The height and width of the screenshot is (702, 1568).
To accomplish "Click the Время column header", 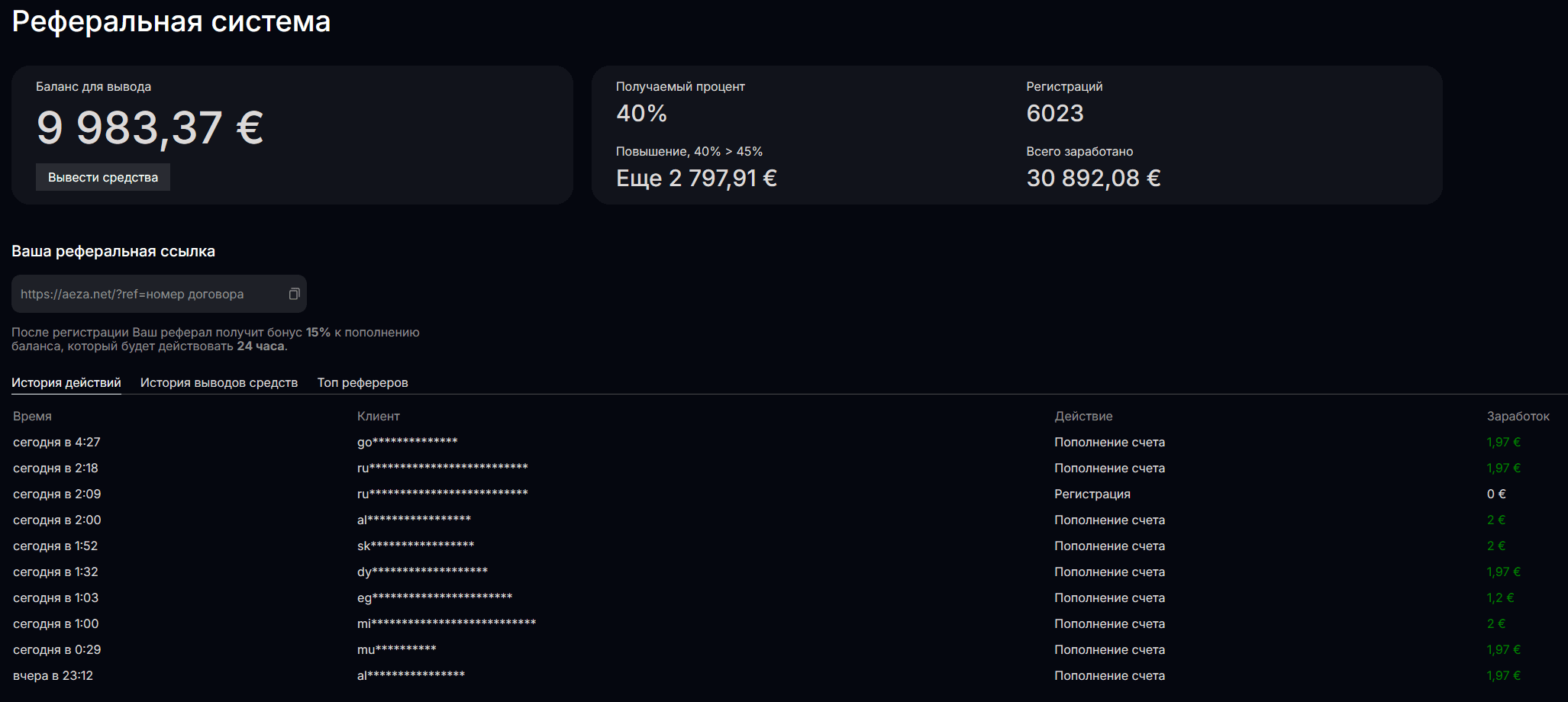I will [x=32, y=416].
